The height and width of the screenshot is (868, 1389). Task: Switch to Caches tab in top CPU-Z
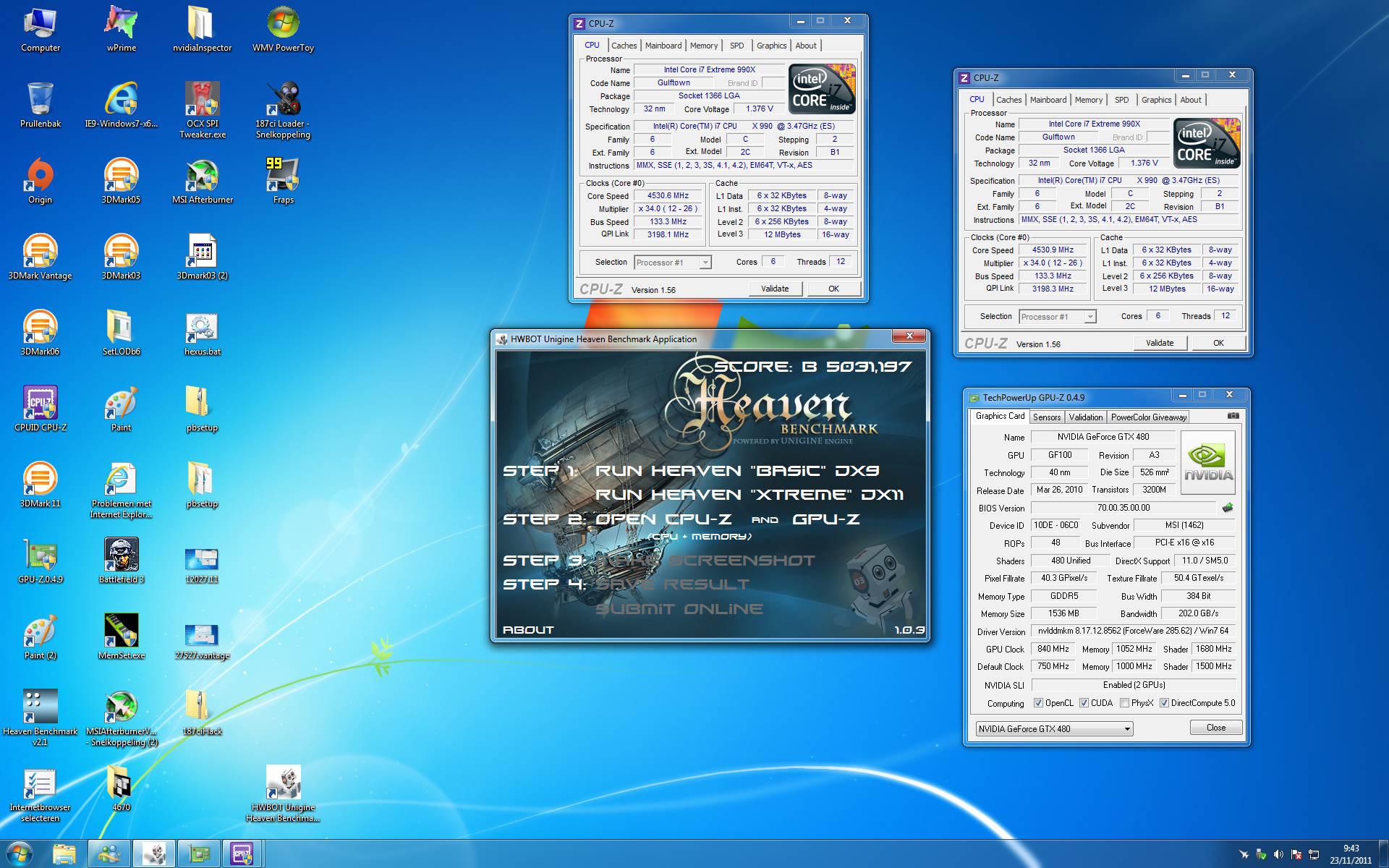(624, 46)
